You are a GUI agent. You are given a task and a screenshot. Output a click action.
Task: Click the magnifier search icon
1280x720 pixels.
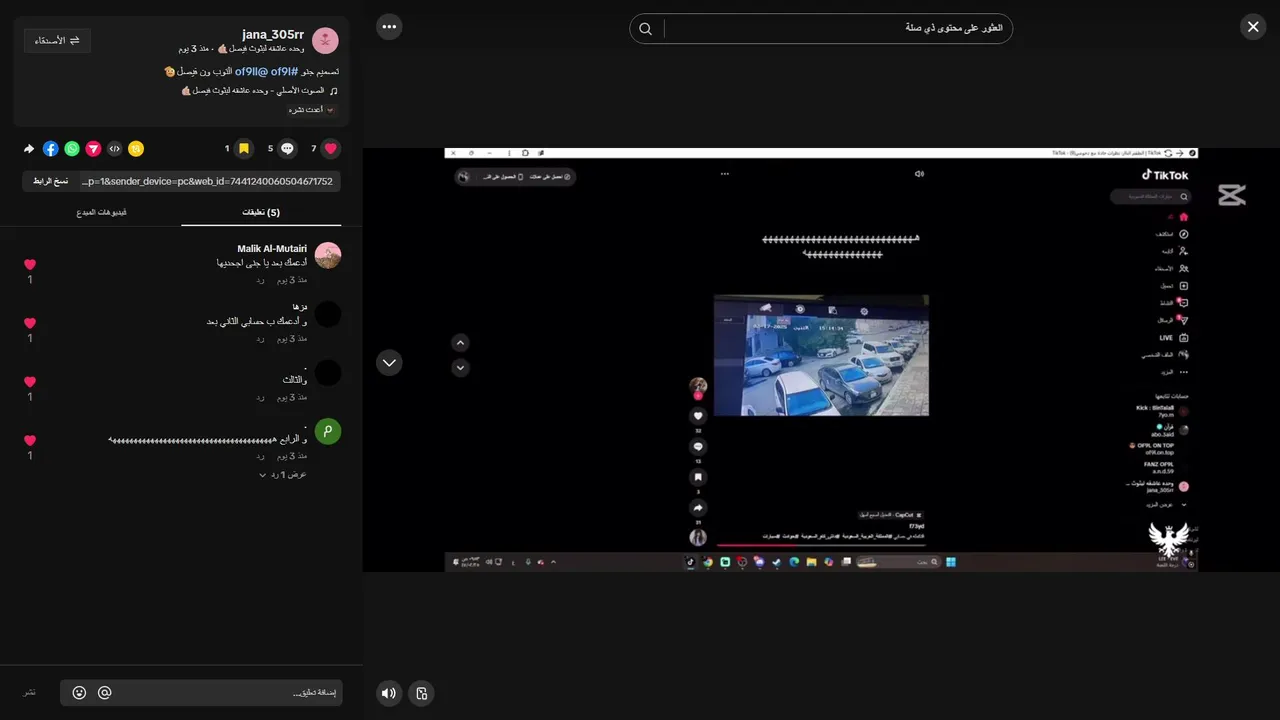[x=646, y=29]
